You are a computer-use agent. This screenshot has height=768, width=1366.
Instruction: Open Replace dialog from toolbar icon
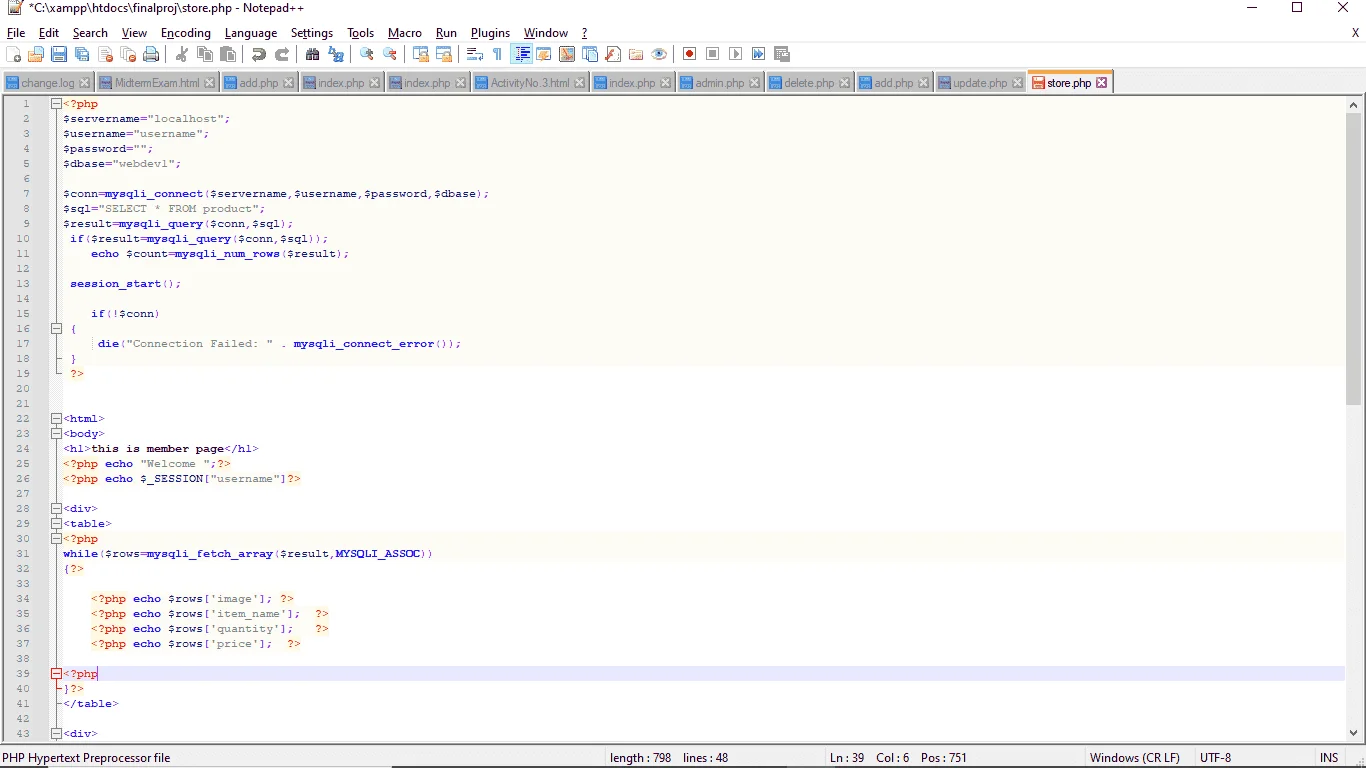[336, 54]
